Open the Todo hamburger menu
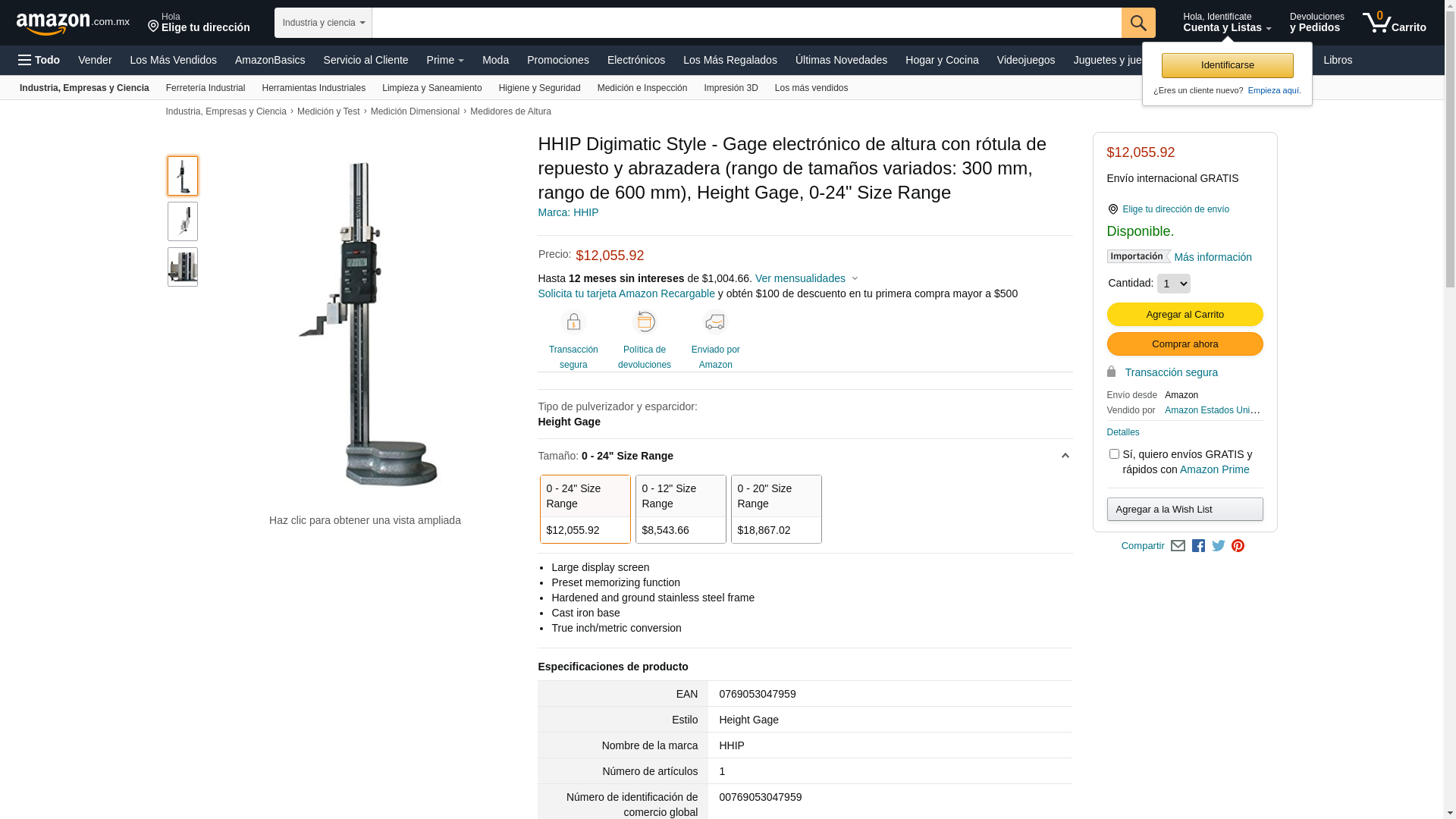 pos(39,60)
